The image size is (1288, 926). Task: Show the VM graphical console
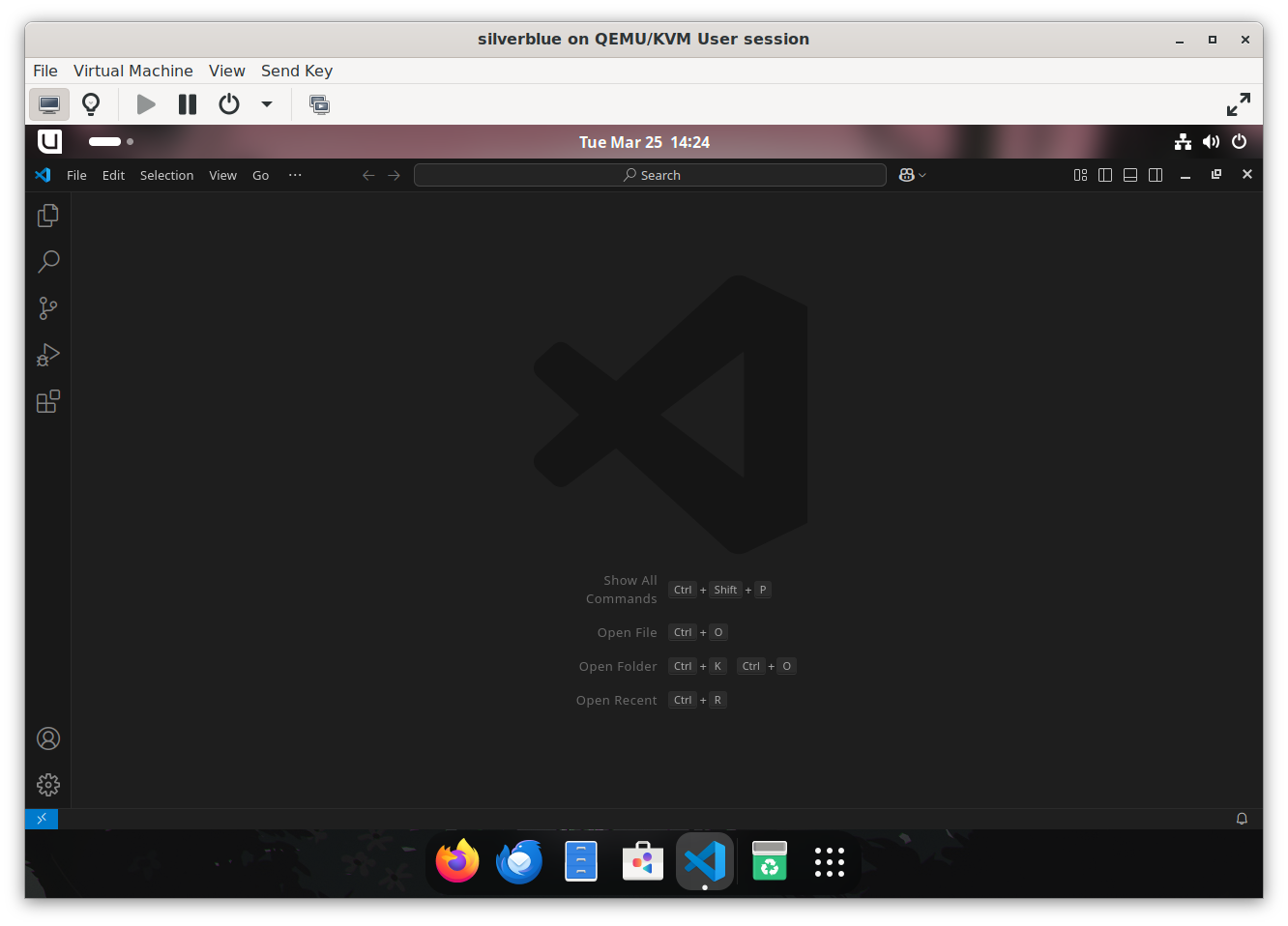tap(49, 104)
